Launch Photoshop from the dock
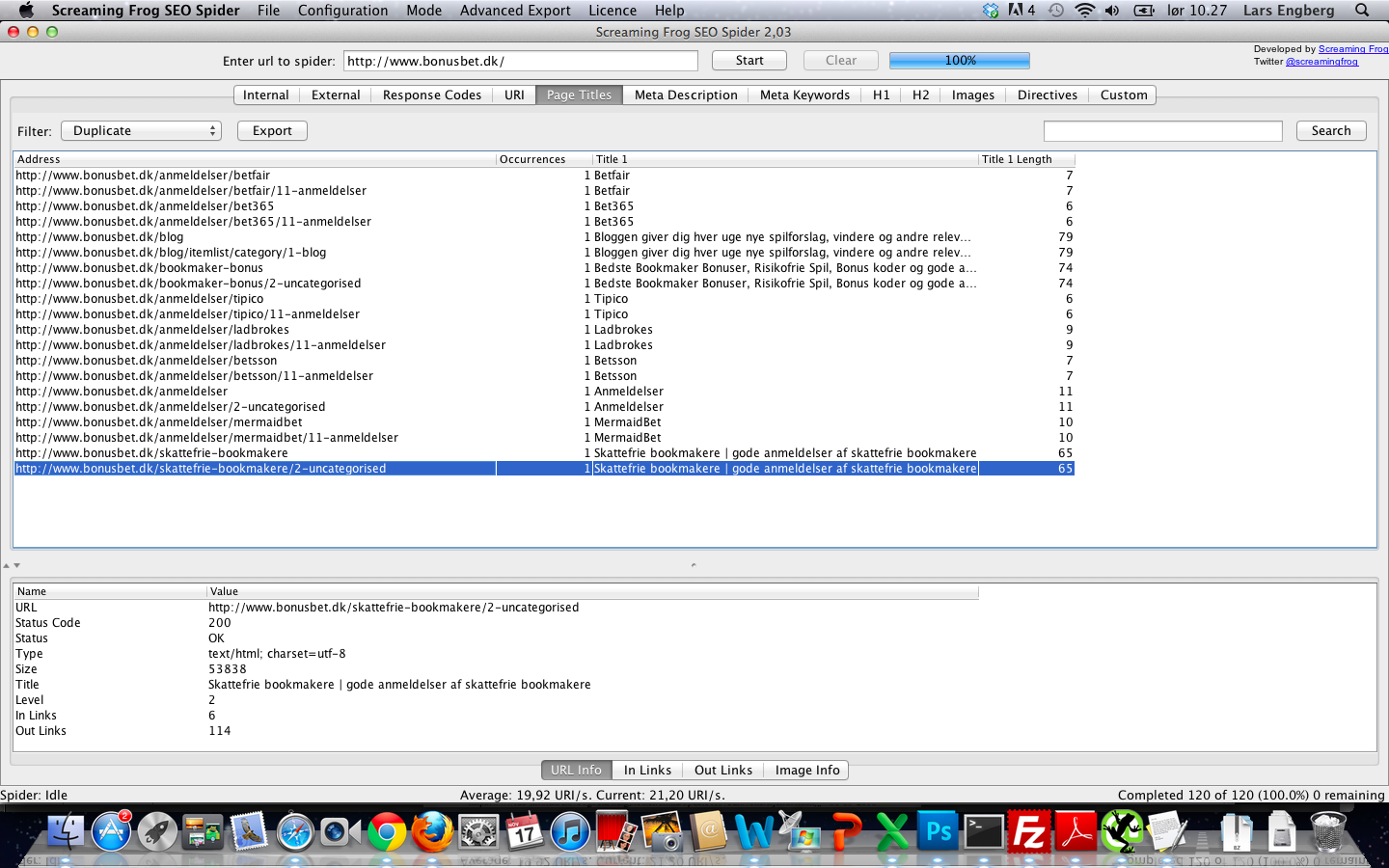 click(x=938, y=830)
